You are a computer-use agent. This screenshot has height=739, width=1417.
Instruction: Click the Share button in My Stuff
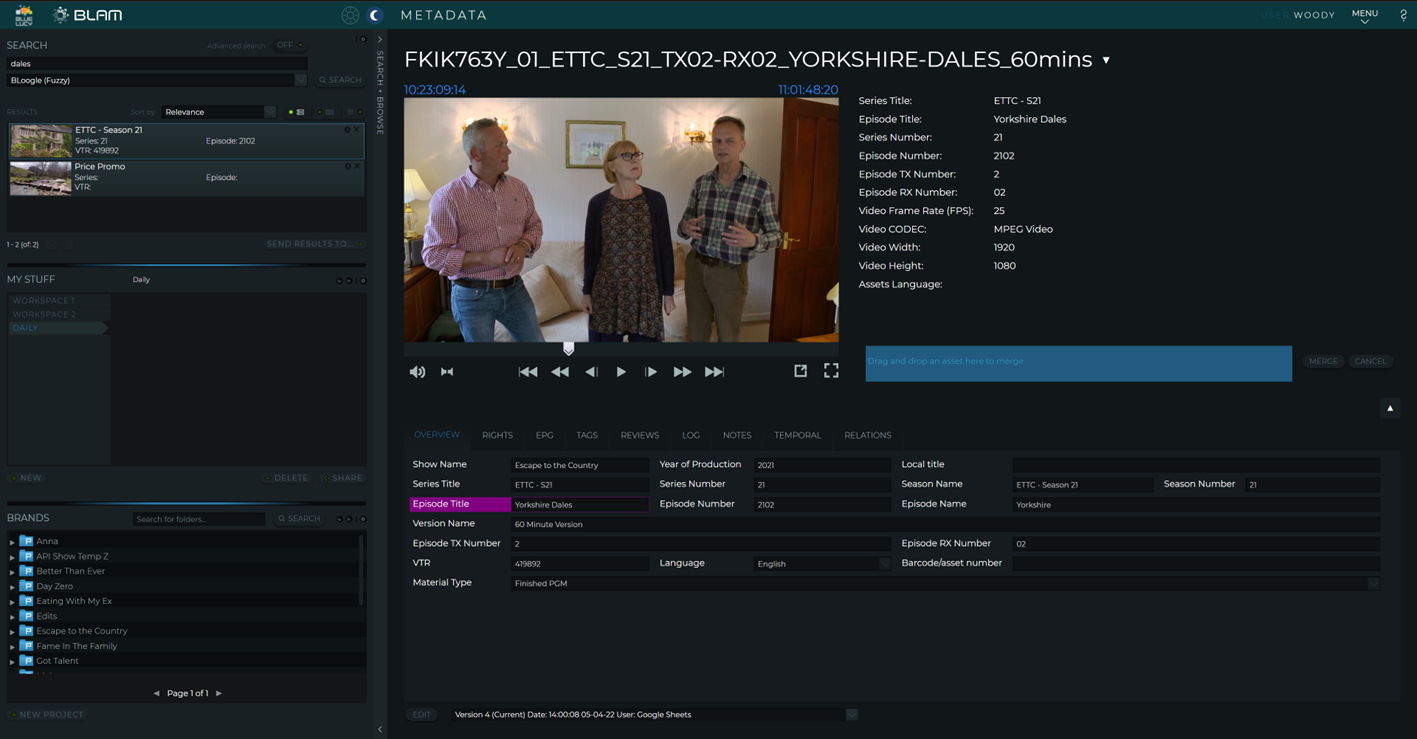click(x=343, y=478)
